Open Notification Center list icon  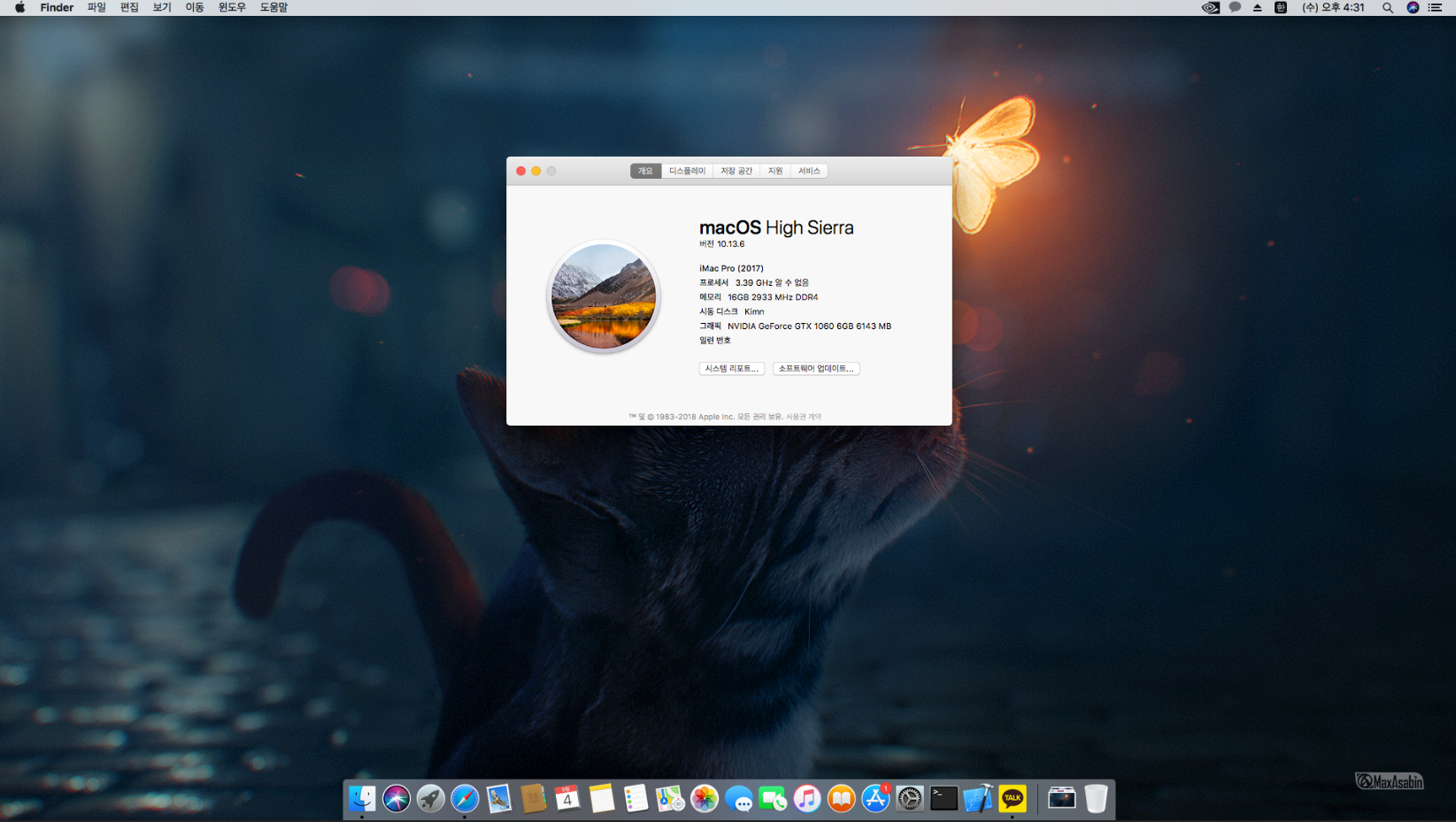click(1435, 7)
